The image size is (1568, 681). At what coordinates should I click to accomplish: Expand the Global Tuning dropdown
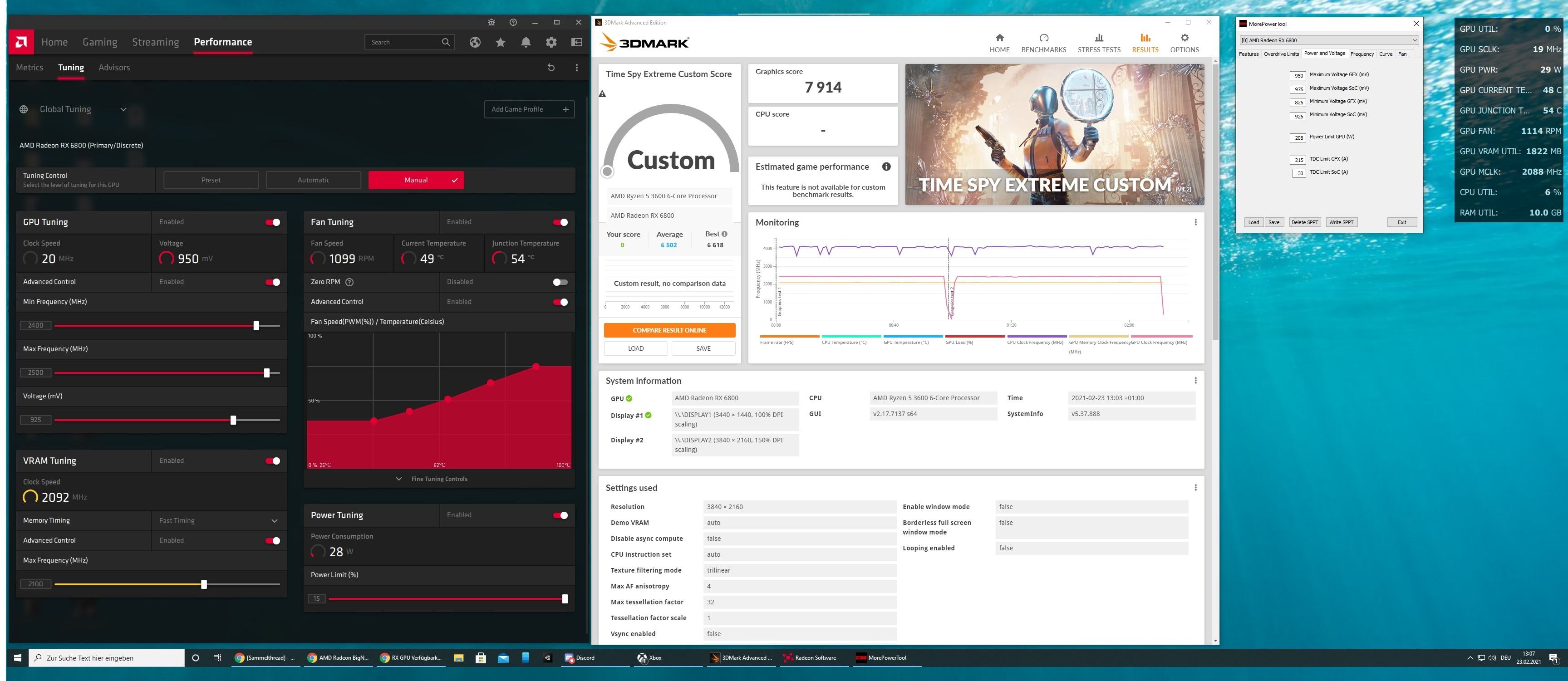click(x=123, y=109)
